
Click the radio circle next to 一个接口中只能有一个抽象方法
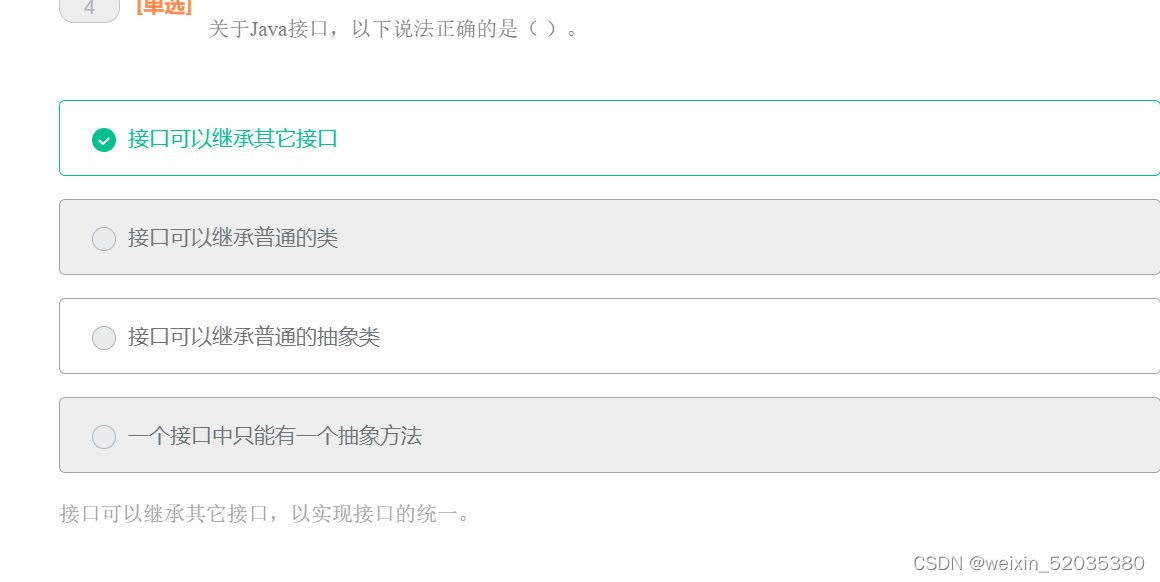click(104, 436)
